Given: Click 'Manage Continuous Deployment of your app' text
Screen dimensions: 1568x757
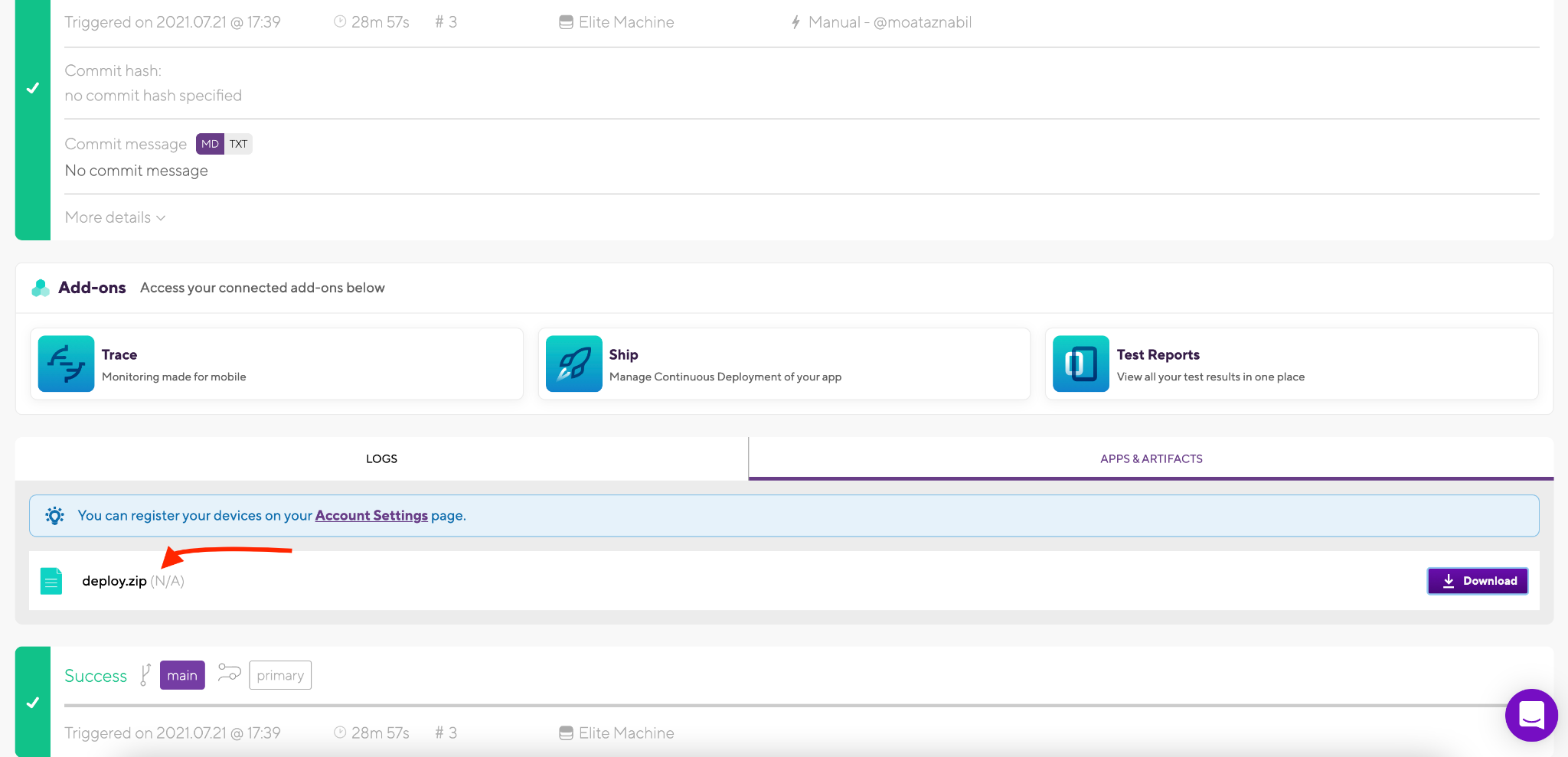Looking at the screenshot, I should pos(725,377).
